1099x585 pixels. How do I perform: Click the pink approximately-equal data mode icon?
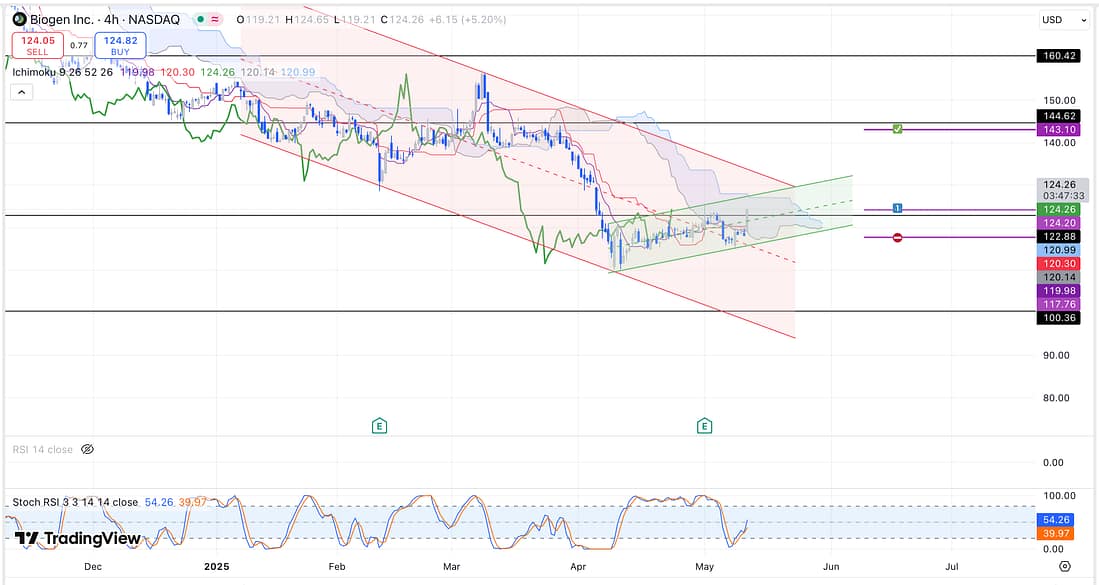pos(216,19)
